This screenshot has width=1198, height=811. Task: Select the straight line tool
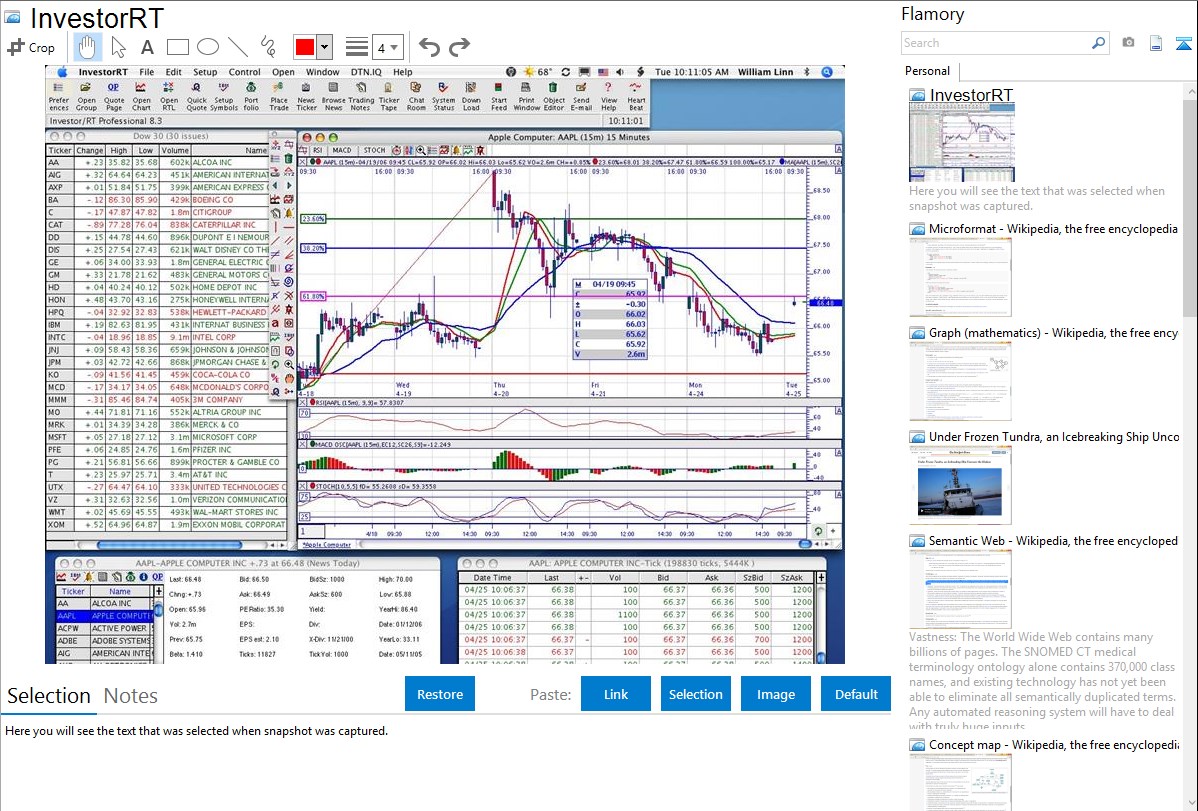[x=238, y=47]
